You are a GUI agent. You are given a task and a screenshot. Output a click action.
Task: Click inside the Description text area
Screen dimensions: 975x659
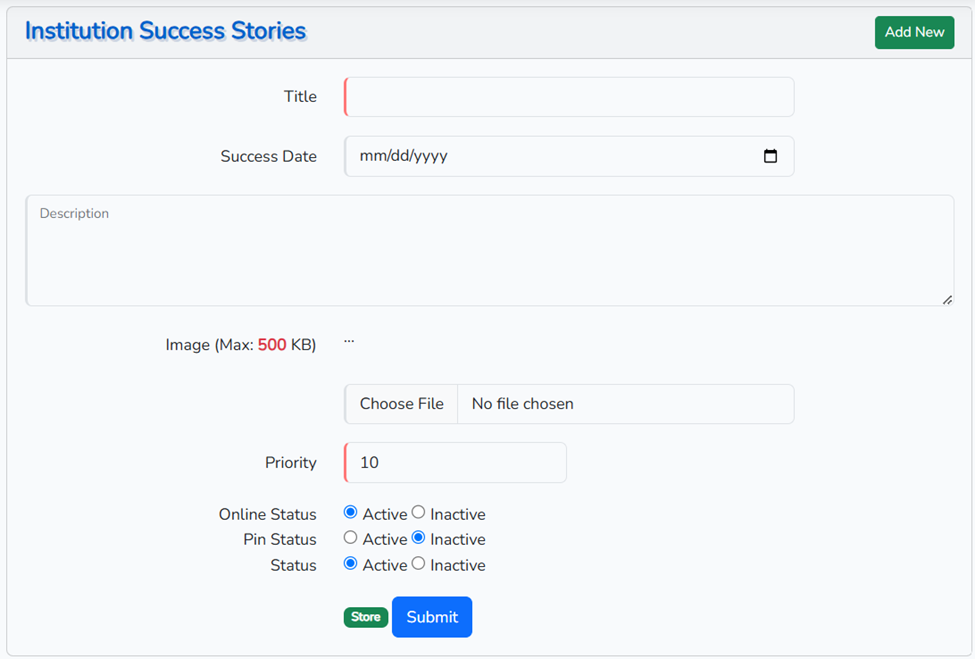click(x=489, y=251)
